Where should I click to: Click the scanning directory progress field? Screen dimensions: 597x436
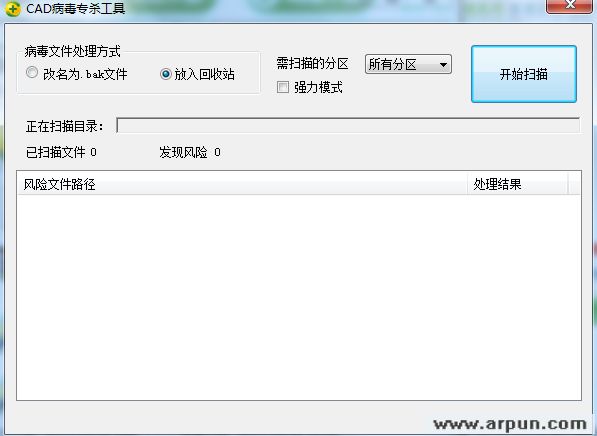click(348, 125)
